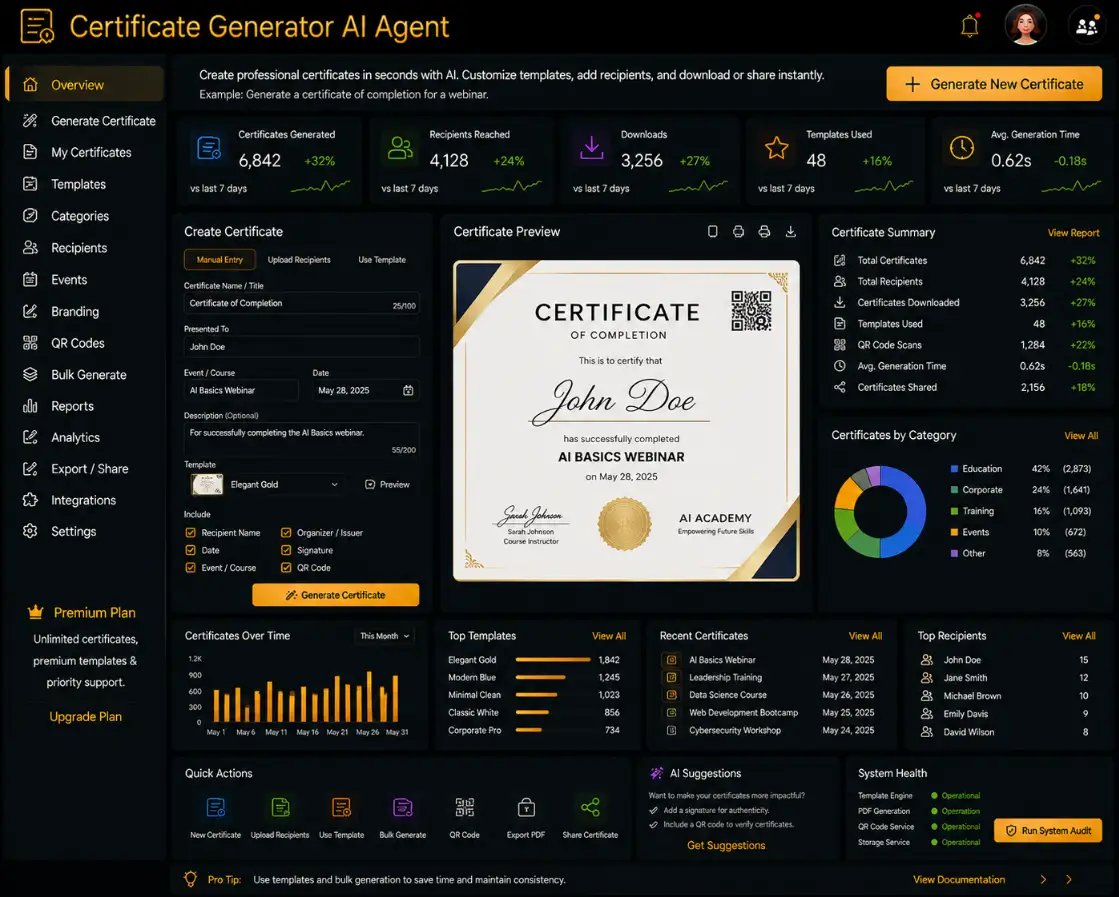Click the Avg. Generation Time clock icon
Image resolution: width=1119 pixels, height=897 pixels.
coord(961,148)
